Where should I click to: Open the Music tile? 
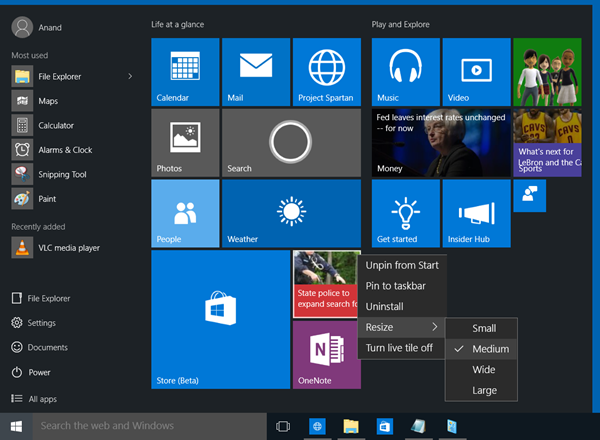pos(404,72)
